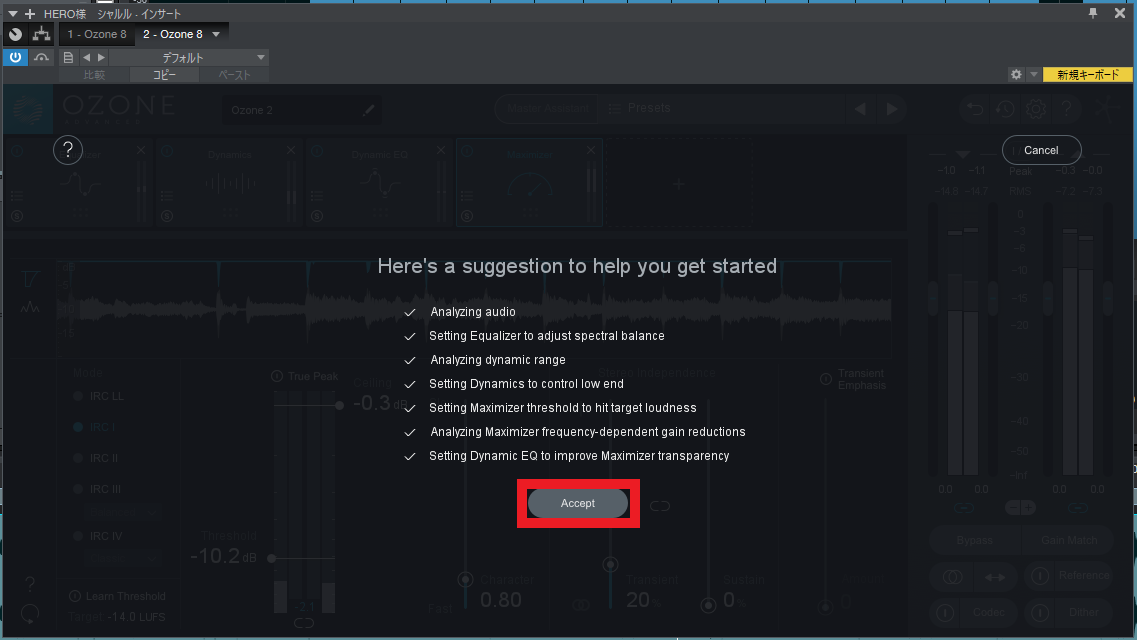Select the IRC II mode radio button
The height and width of the screenshot is (640, 1137).
[x=78, y=458]
